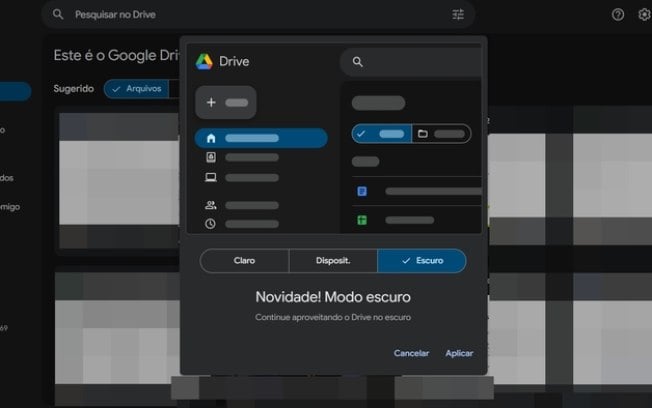
Task: Select the Escuro theme option
Action: click(x=422, y=261)
